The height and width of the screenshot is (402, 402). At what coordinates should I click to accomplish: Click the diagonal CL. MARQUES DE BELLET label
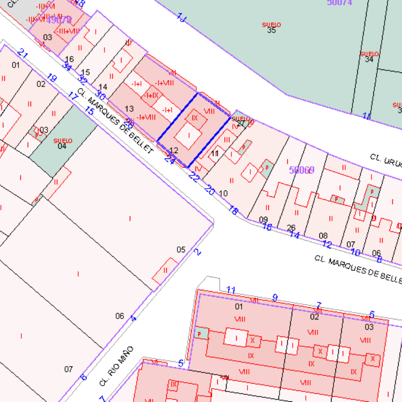(x=115, y=121)
